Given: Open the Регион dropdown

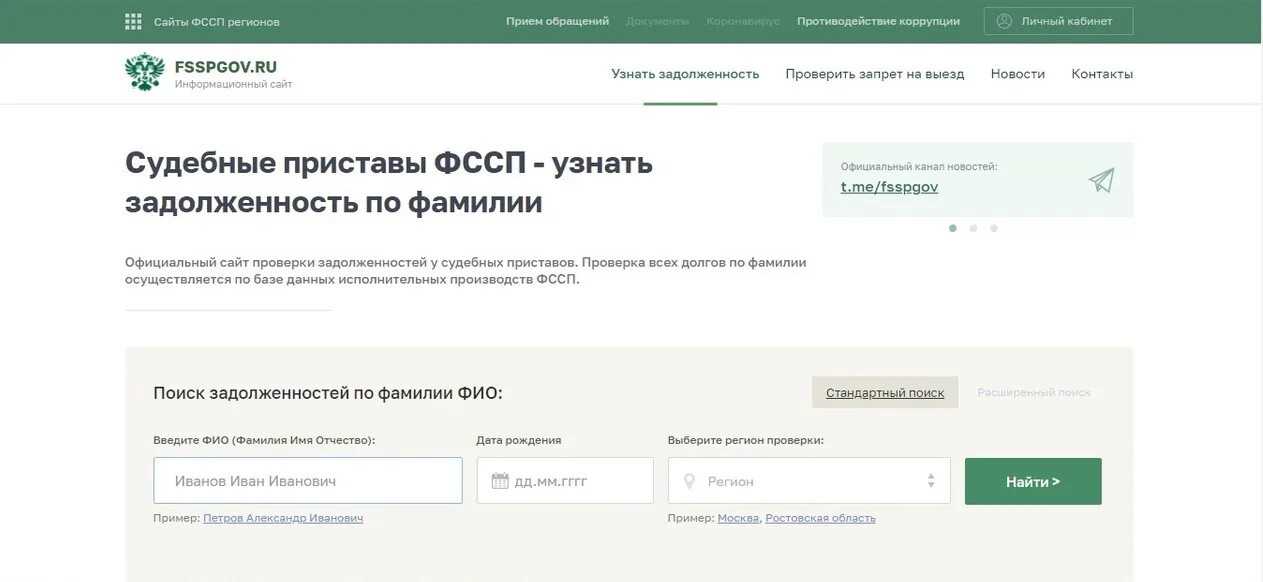Looking at the screenshot, I should click(x=809, y=481).
